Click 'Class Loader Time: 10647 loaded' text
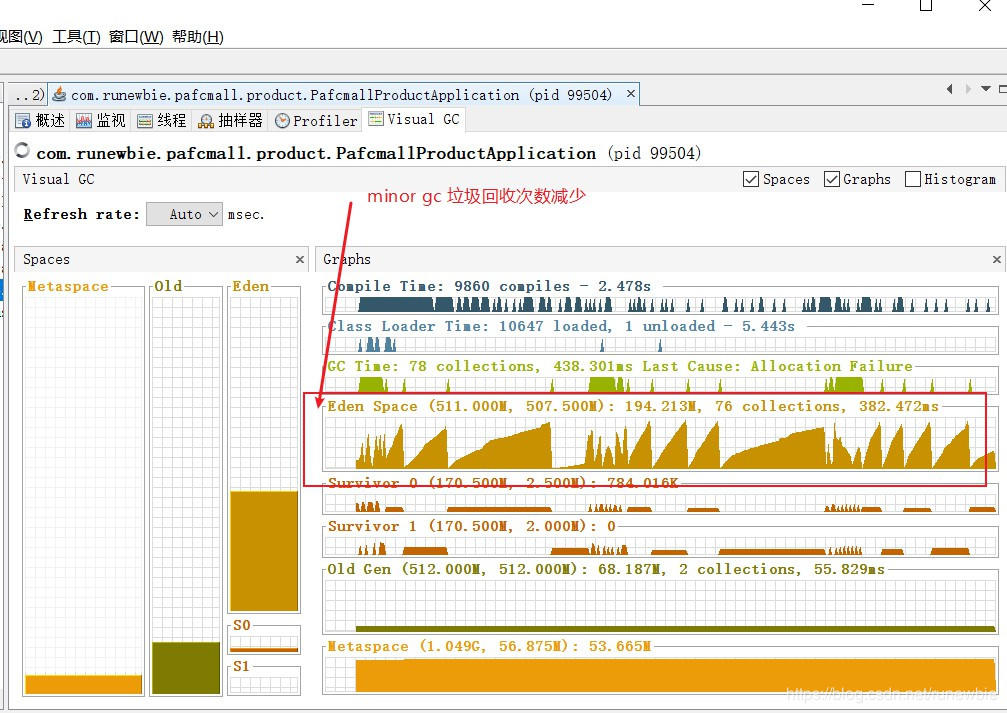The image size is (1007, 713). 468,326
